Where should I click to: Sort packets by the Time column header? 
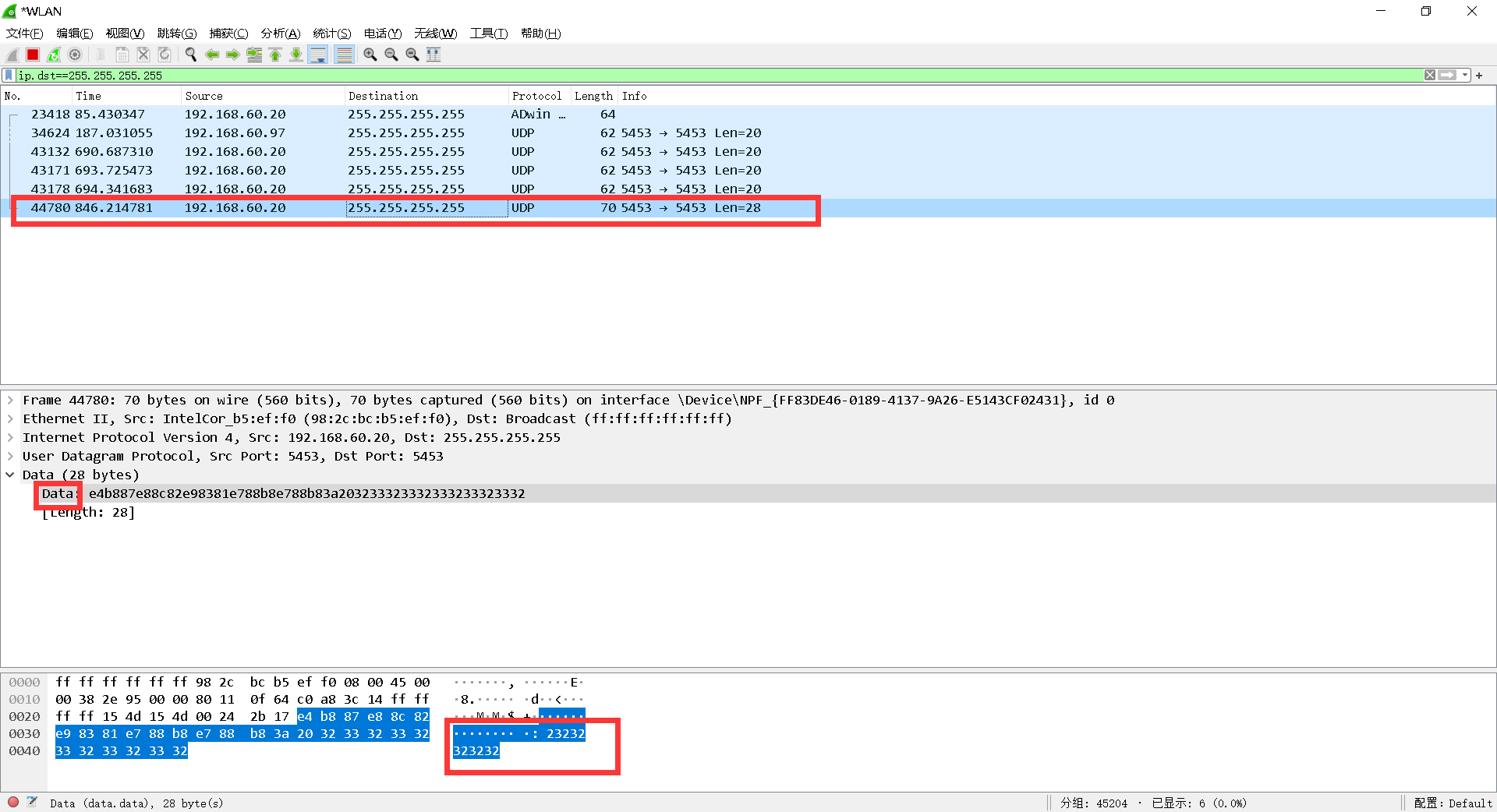(126, 96)
